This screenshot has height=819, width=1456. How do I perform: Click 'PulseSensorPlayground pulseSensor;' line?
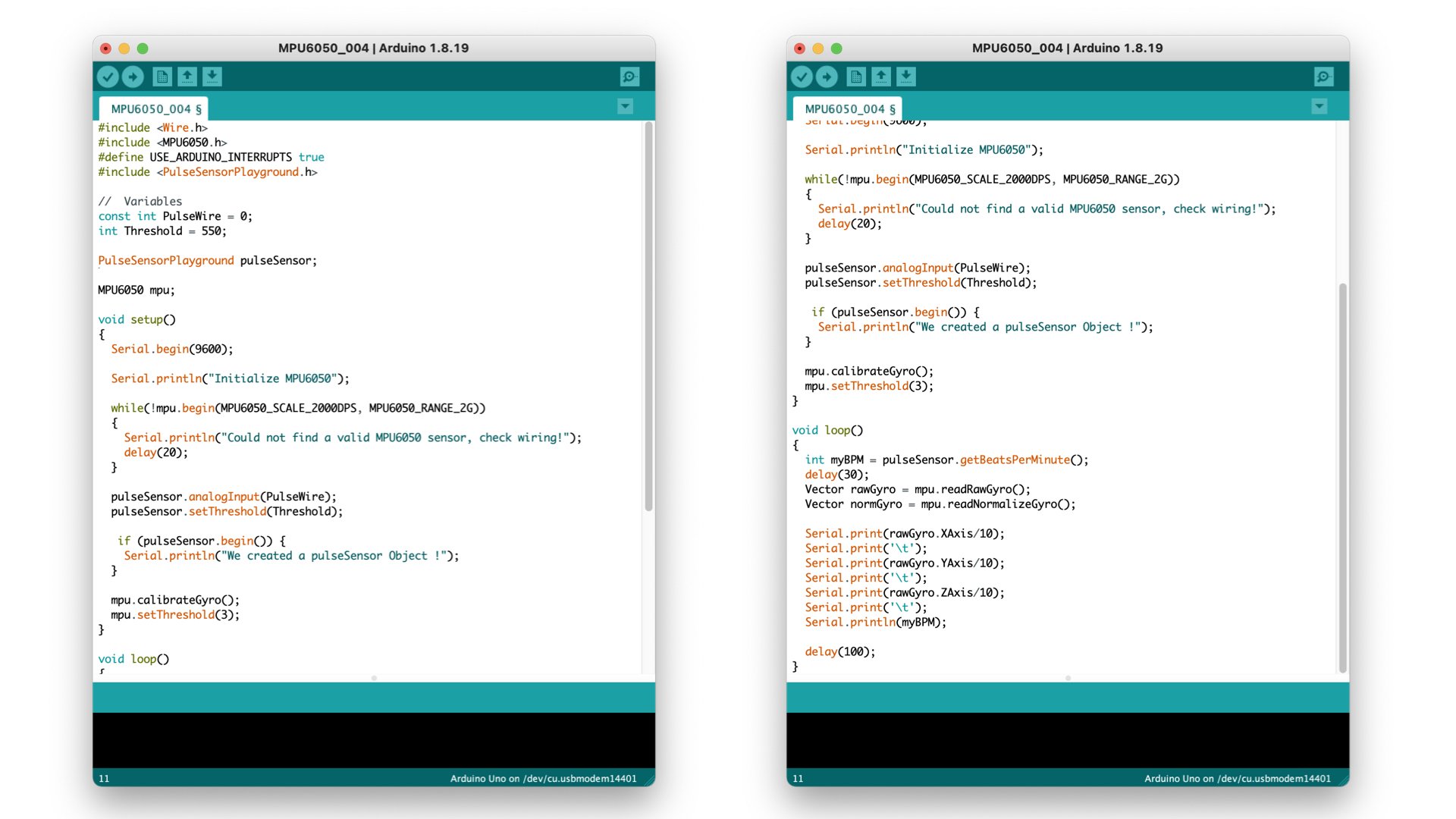point(208,260)
